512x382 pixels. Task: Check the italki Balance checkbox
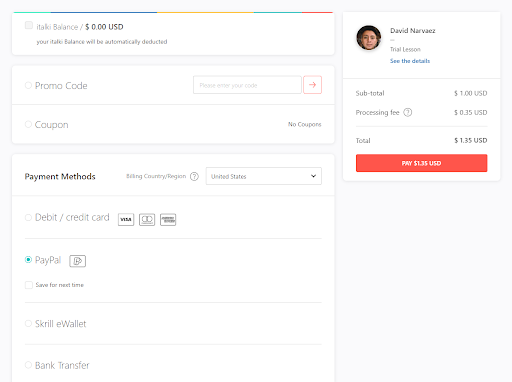(x=29, y=25)
